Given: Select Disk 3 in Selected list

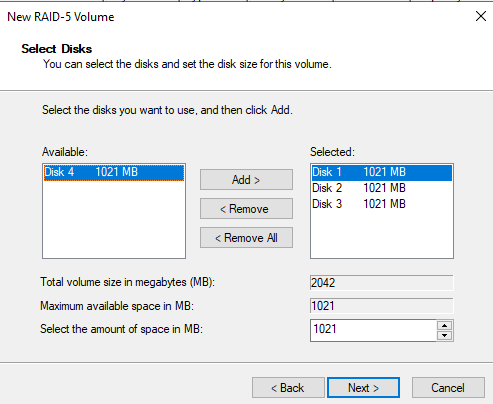Looking at the screenshot, I should click(x=382, y=204).
